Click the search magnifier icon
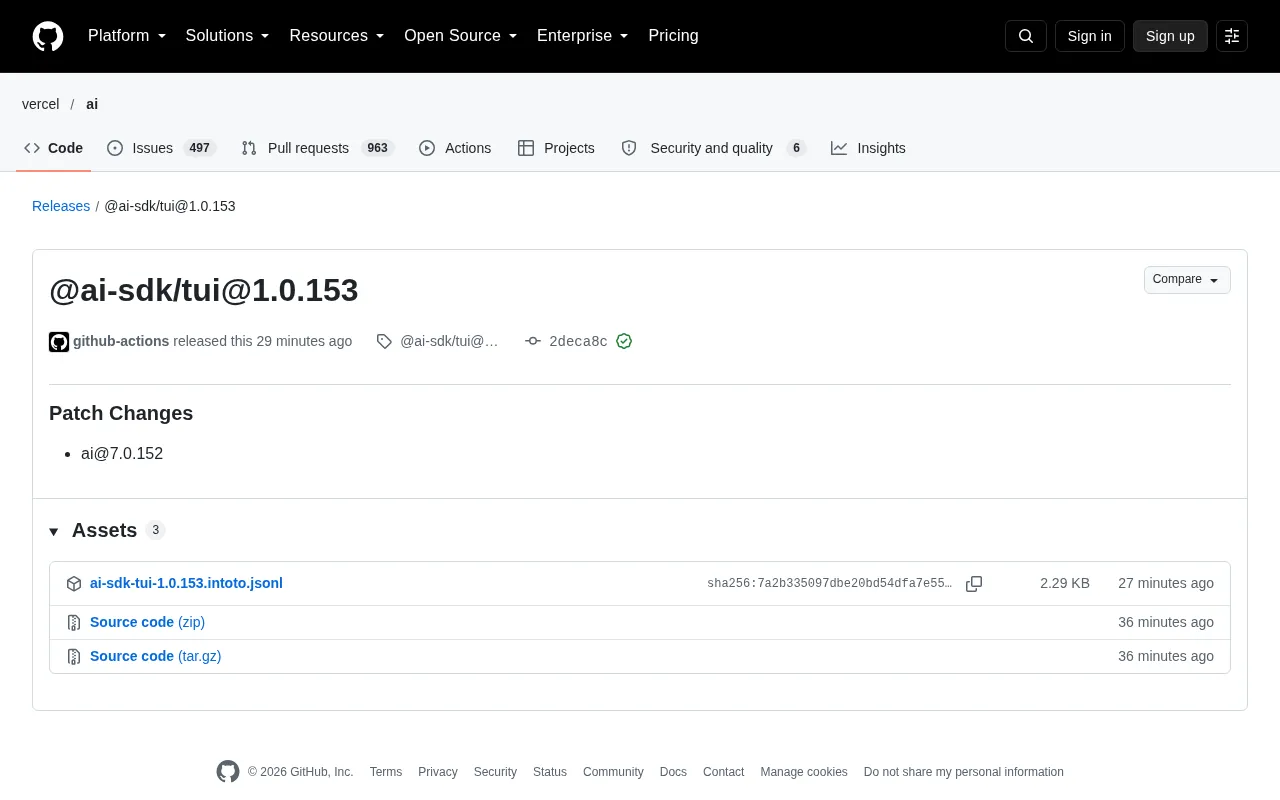The width and height of the screenshot is (1280, 800). click(x=1026, y=36)
